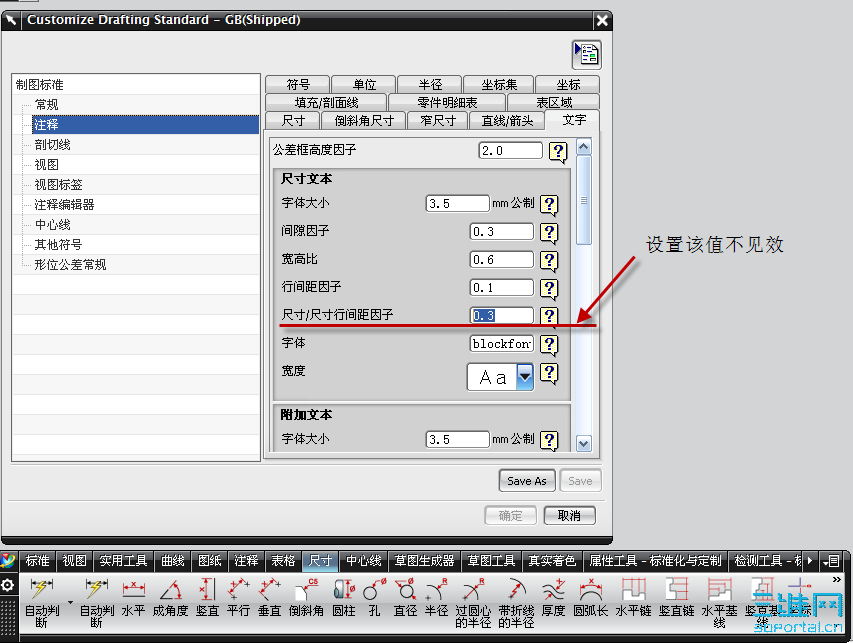Image resolution: width=853 pixels, height=643 pixels.
Task: Select the vertical chain (竖直链) tool
Action: click(x=677, y=598)
